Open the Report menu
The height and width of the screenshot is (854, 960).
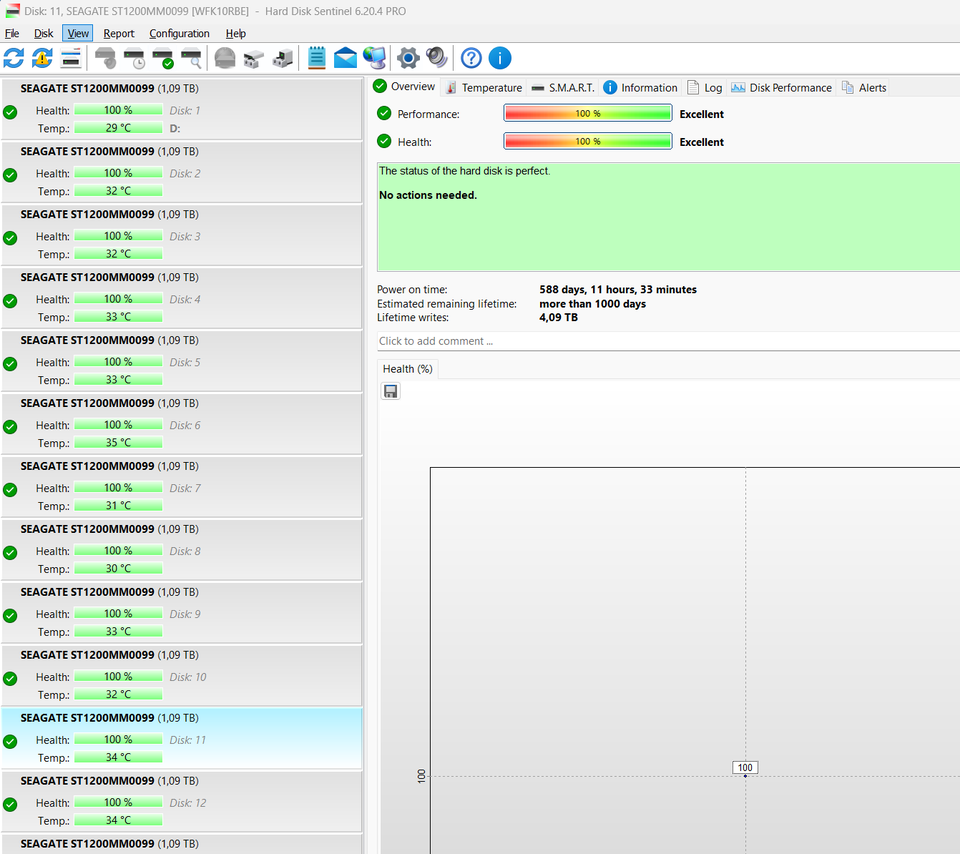pyautogui.click(x=119, y=33)
